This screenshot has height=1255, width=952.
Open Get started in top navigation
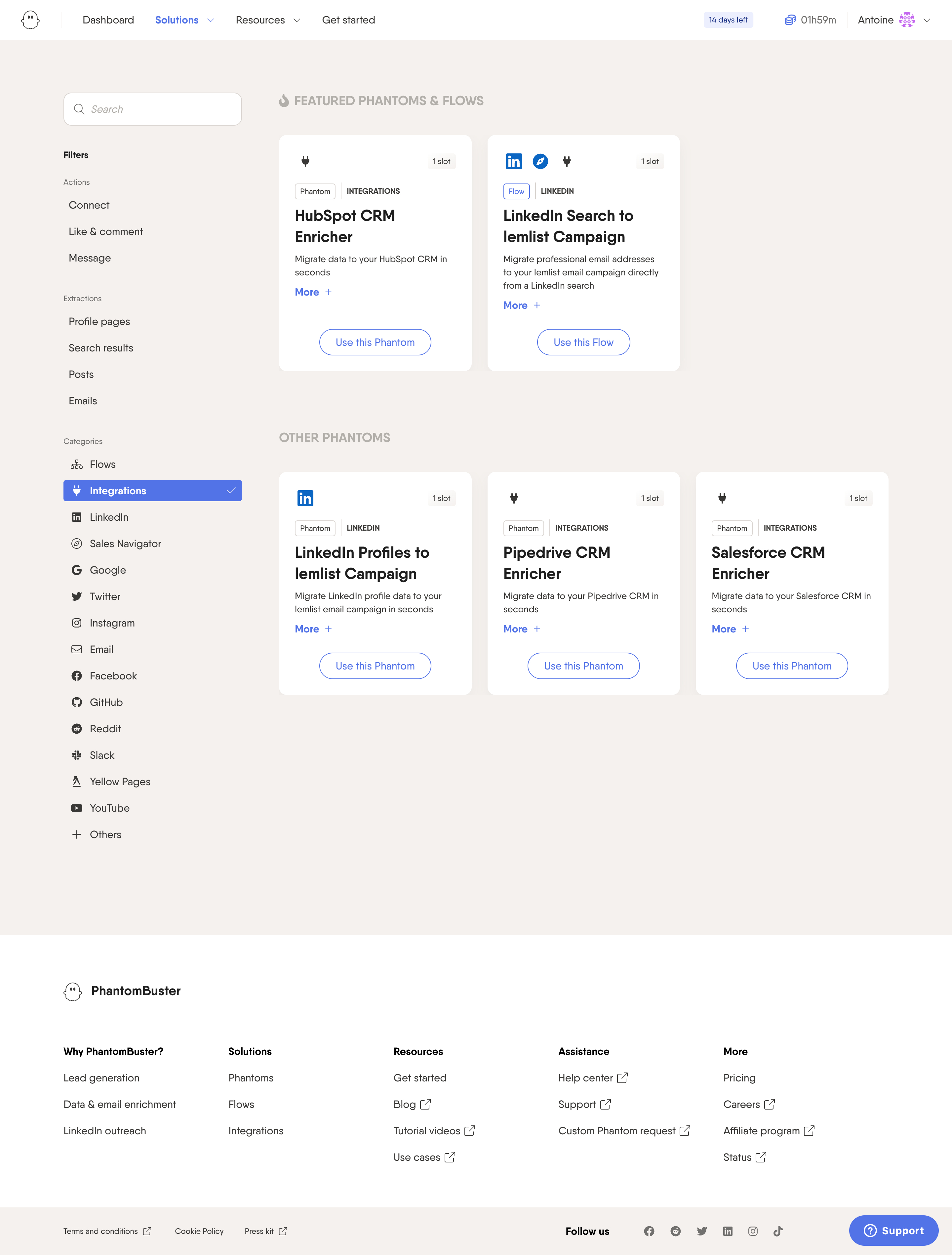[x=348, y=20]
